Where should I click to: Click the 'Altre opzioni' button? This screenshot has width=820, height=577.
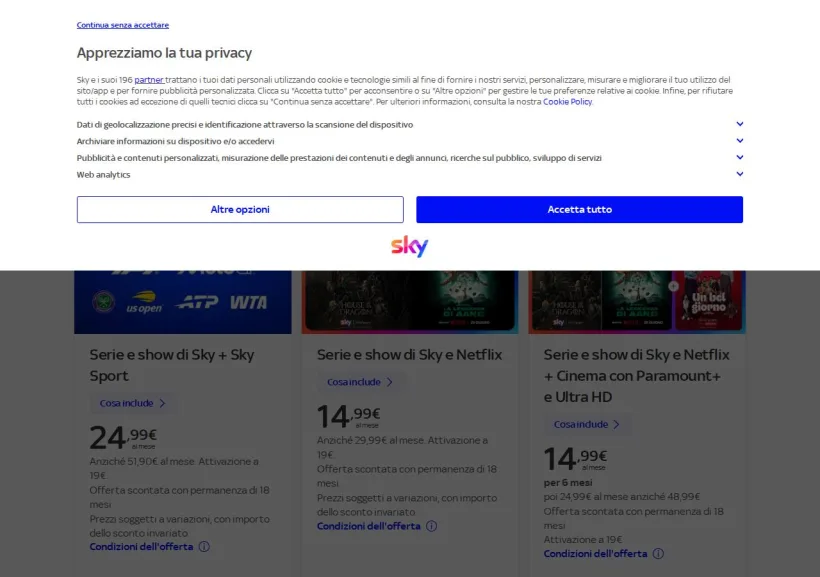click(240, 209)
